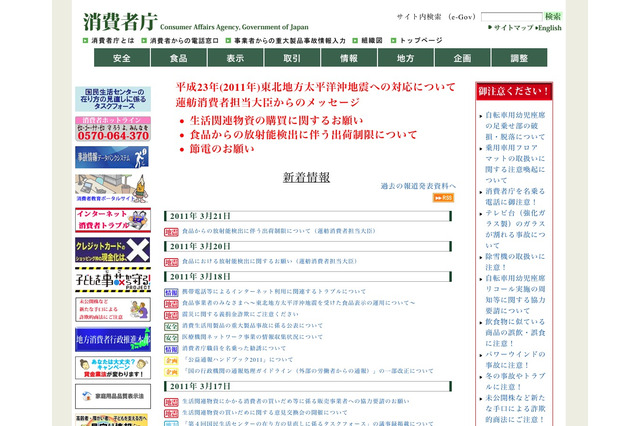Open 冬の事故やトラブルに注意 link
The width and height of the screenshot is (640, 426).
[x=515, y=382]
